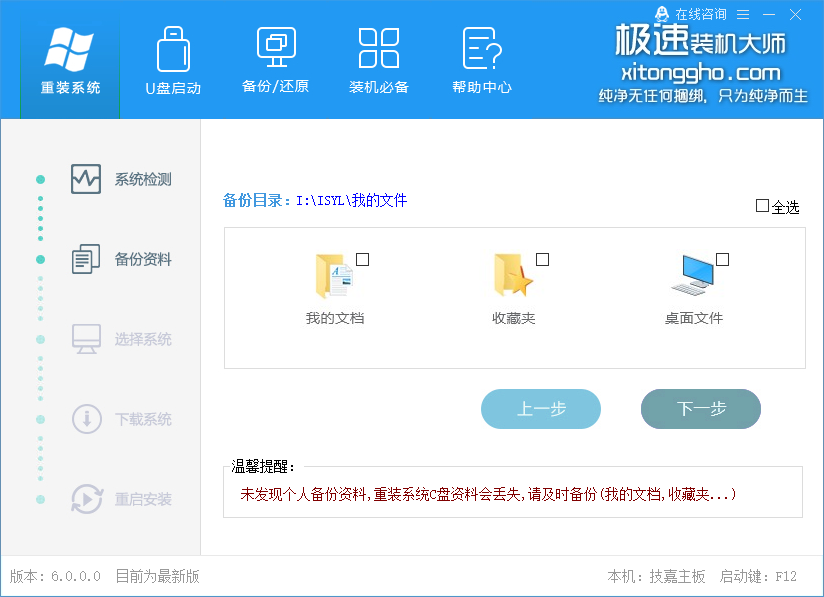Click the 启动键: F12 status text
The width and height of the screenshot is (824, 597).
click(758, 577)
